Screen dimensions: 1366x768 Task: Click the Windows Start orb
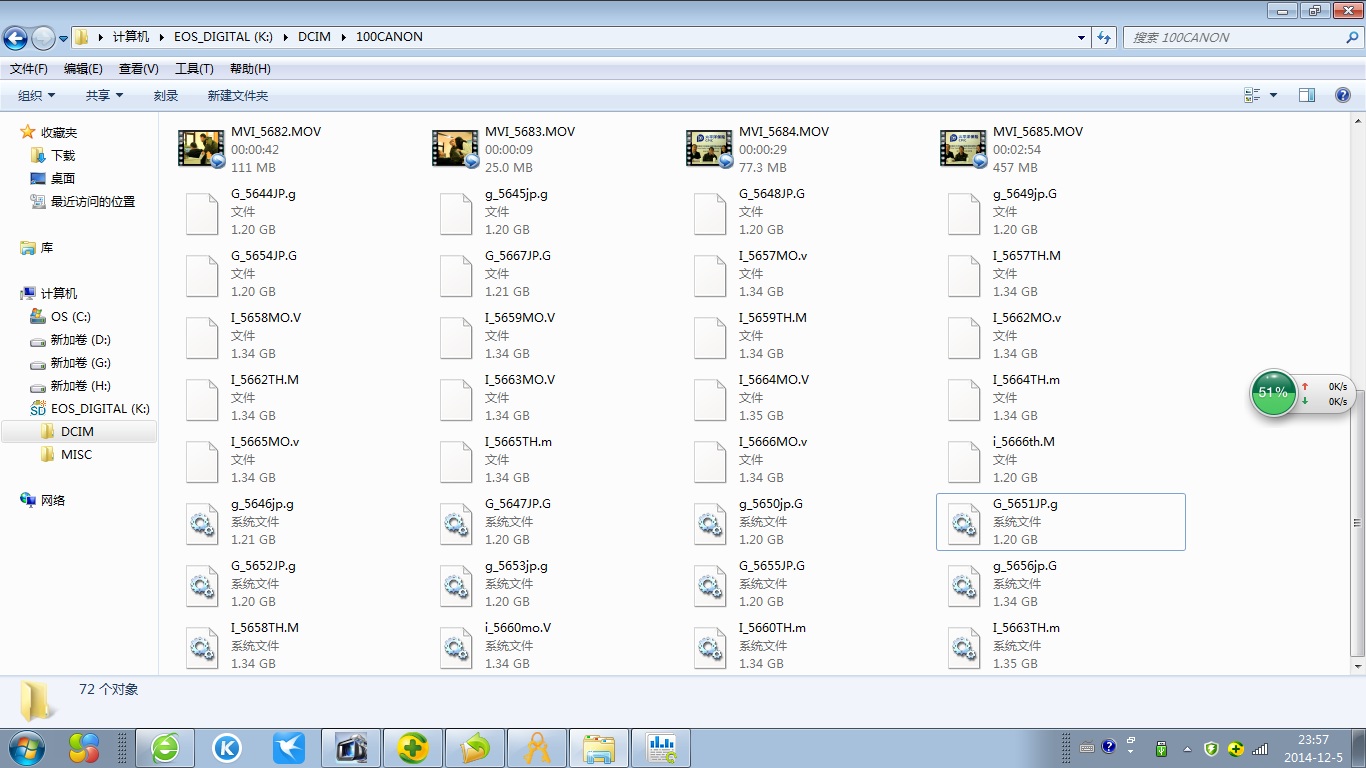pyautogui.click(x=26, y=747)
